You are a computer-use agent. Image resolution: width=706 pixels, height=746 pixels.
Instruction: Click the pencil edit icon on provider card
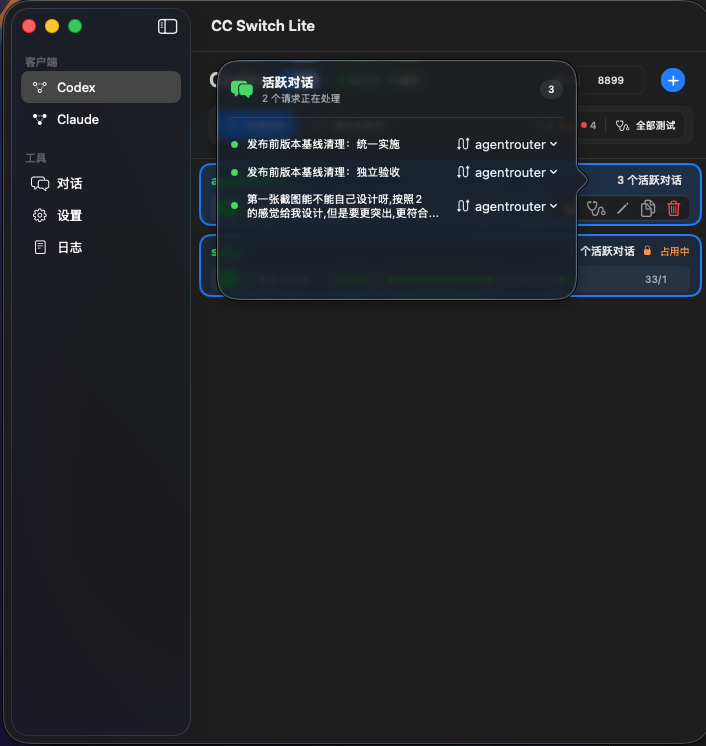coord(622,208)
